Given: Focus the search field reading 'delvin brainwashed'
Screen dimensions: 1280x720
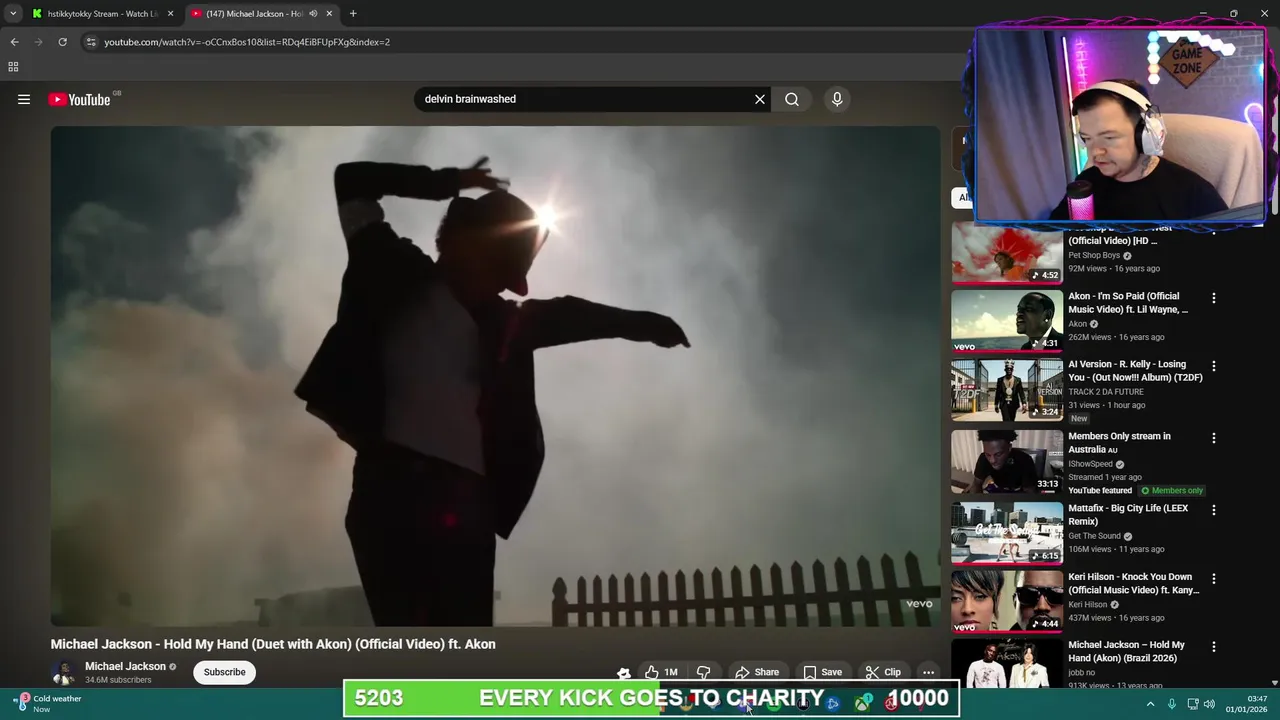Looking at the screenshot, I should [x=585, y=99].
